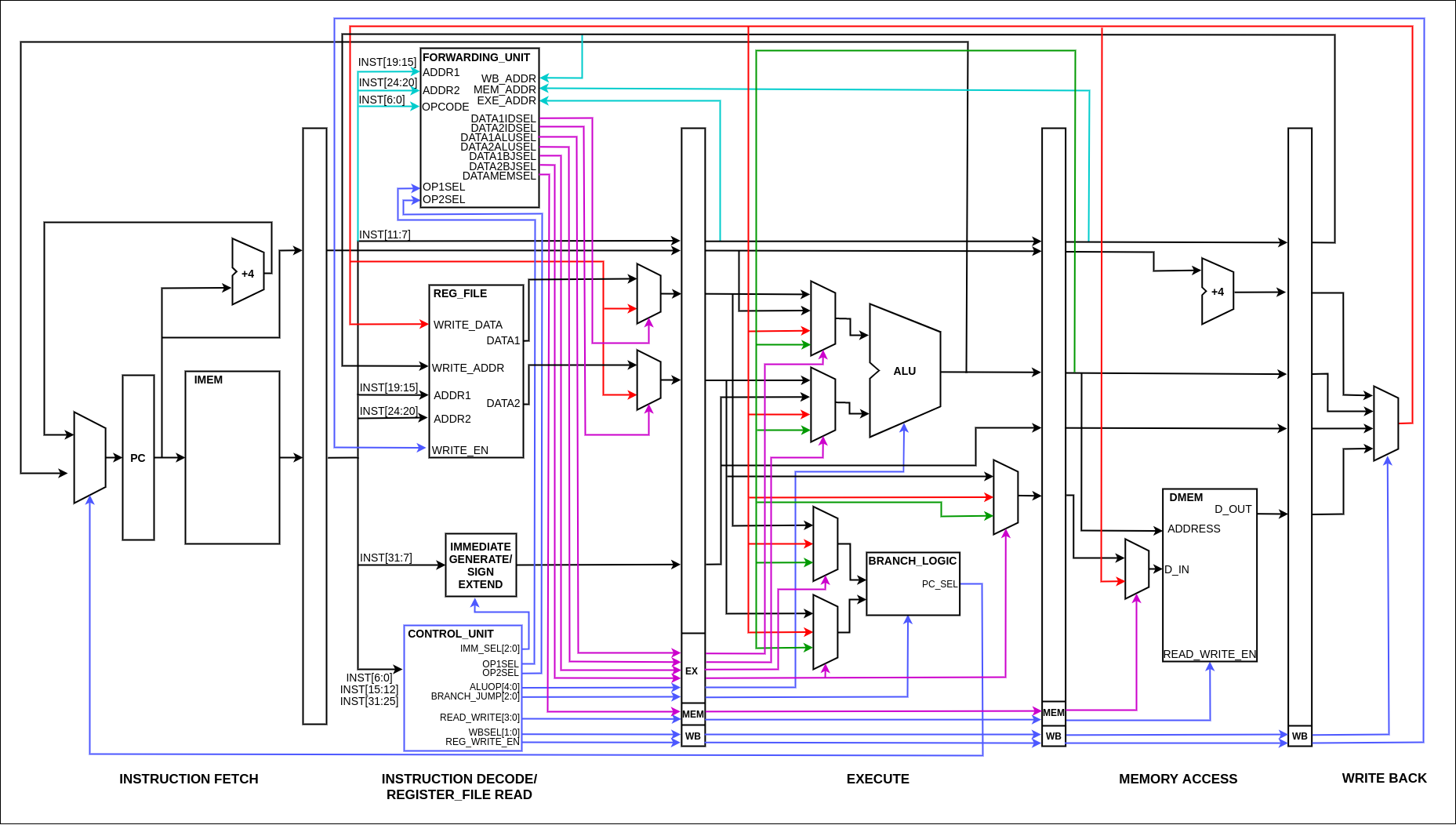1456x825 pixels.
Task: Select the WRITE BACK stage label
Action: (x=1384, y=778)
